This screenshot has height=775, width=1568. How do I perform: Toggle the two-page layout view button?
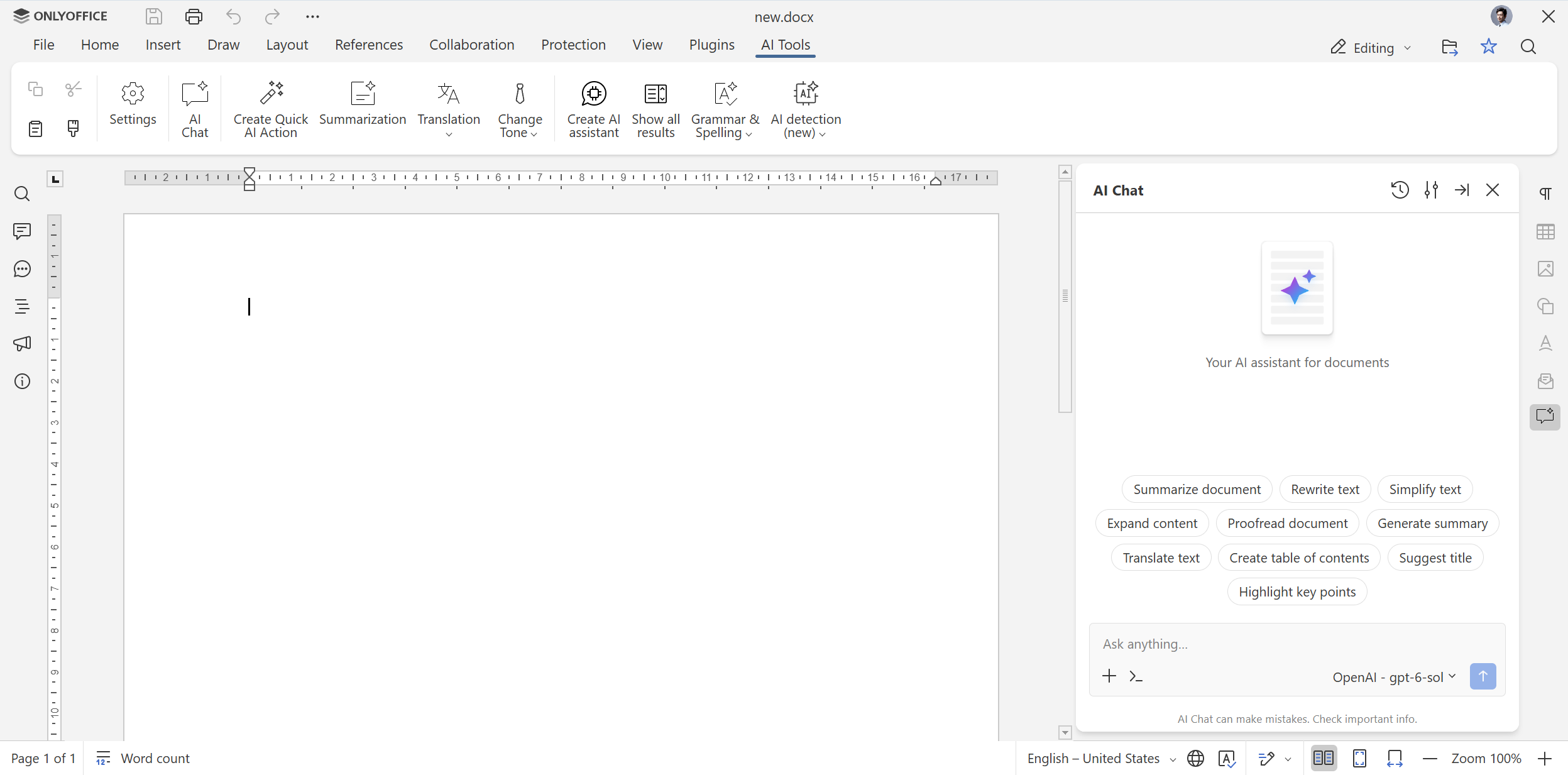point(1324,759)
